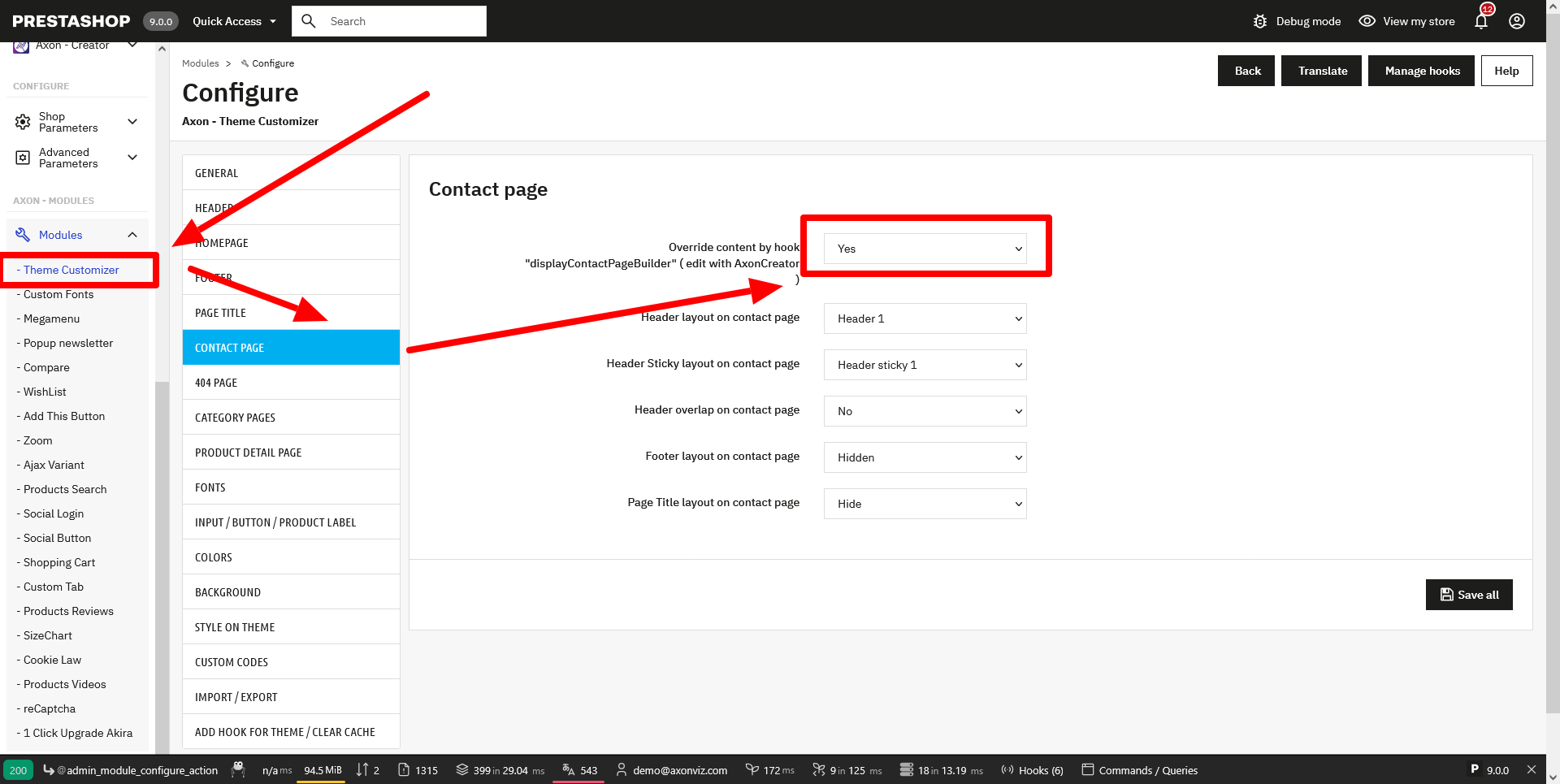Viewport: 1560px width, 784px height.
Task: Open the Quick Access dropdown
Action: [x=234, y=21]
